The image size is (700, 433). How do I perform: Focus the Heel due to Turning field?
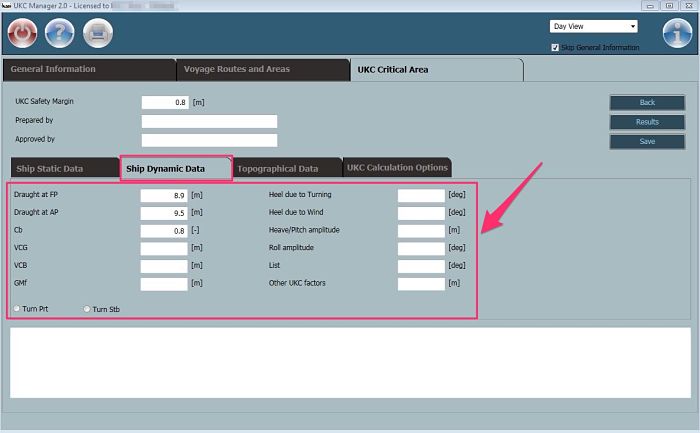pyautogui.click(x=420, y=195)
